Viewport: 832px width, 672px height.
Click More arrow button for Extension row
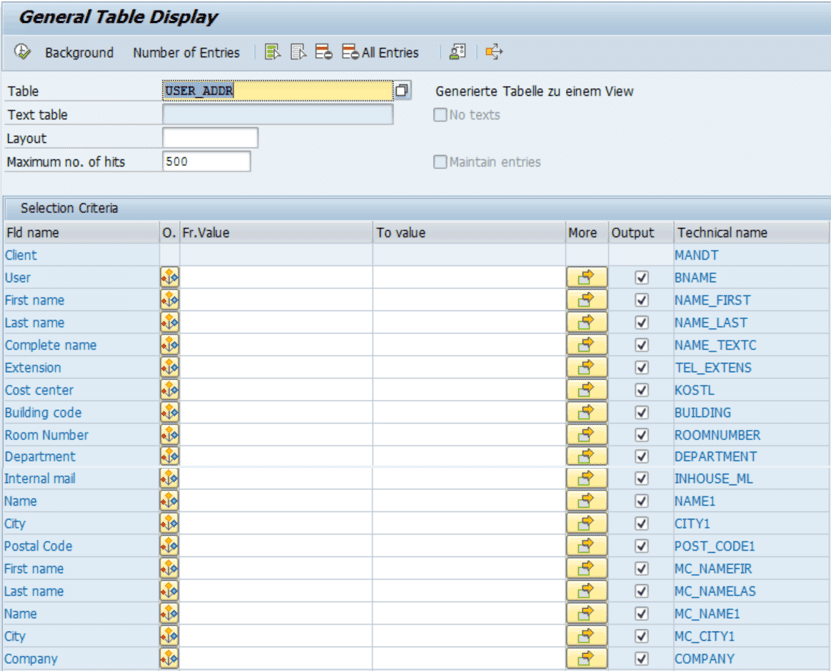click(586, 367)
